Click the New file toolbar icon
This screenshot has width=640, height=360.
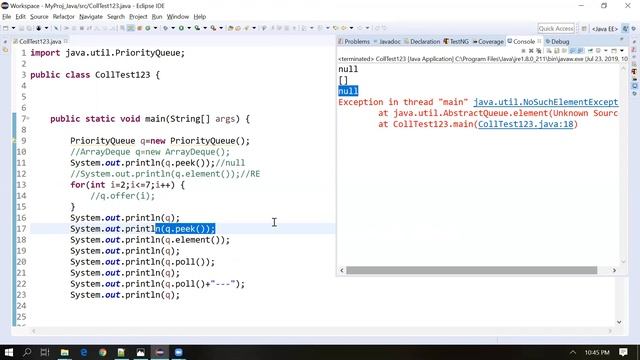(5, 28)
